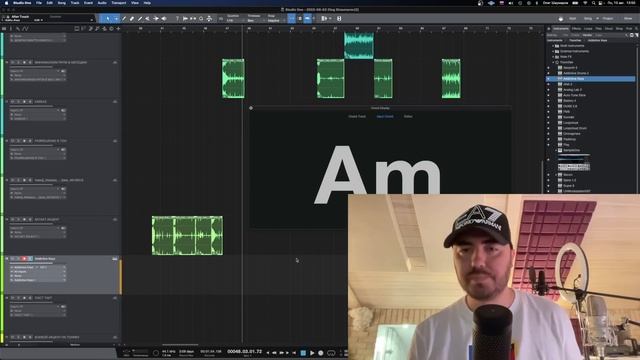Select the Arrow tool in toolbar

point(108,18)
